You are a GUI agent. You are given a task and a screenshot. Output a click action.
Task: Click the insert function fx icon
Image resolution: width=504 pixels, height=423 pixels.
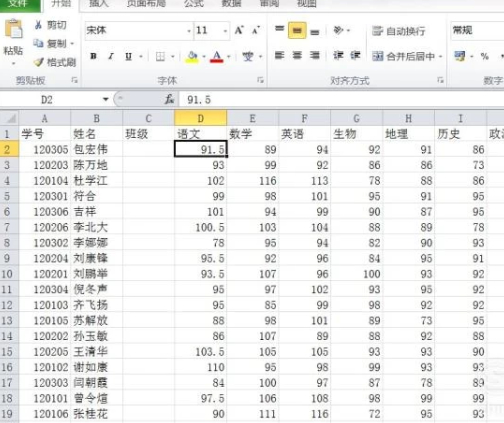point(170,99)
